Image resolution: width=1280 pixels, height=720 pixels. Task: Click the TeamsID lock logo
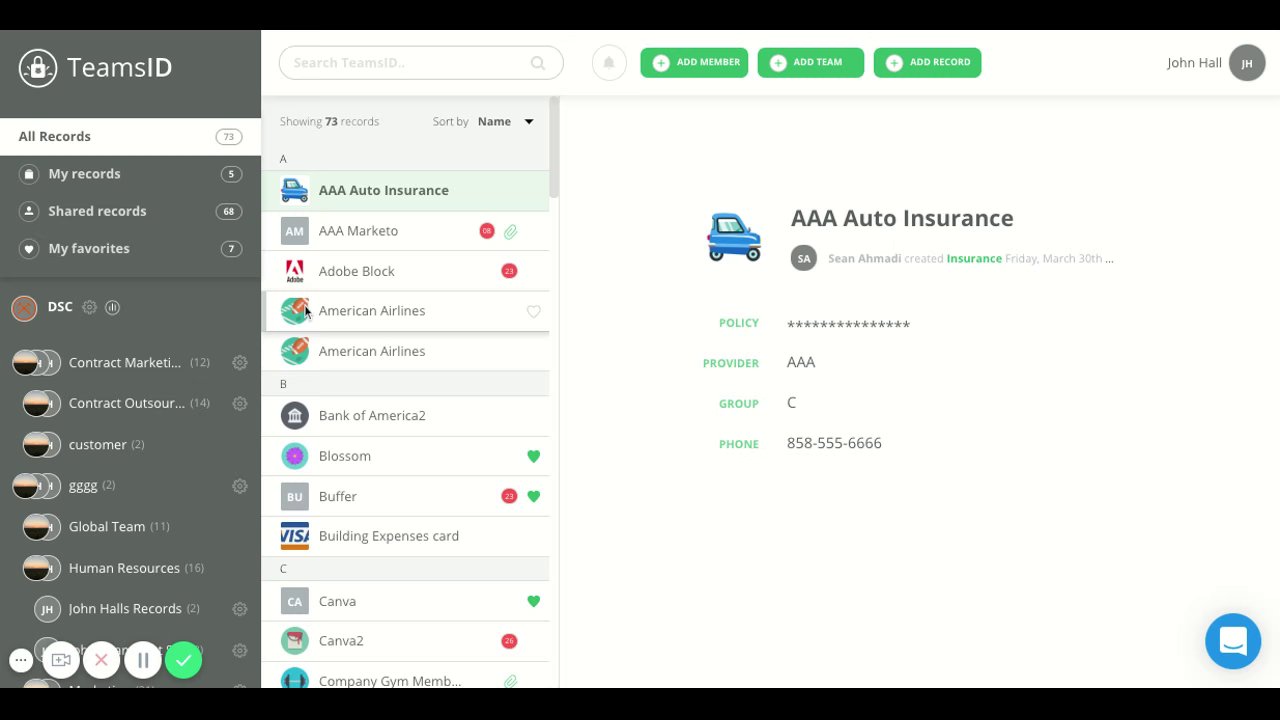tap(38, 68)
